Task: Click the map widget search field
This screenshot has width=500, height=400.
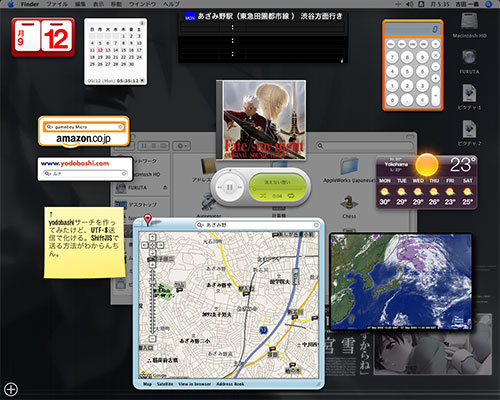Action: tap(258, 225)
